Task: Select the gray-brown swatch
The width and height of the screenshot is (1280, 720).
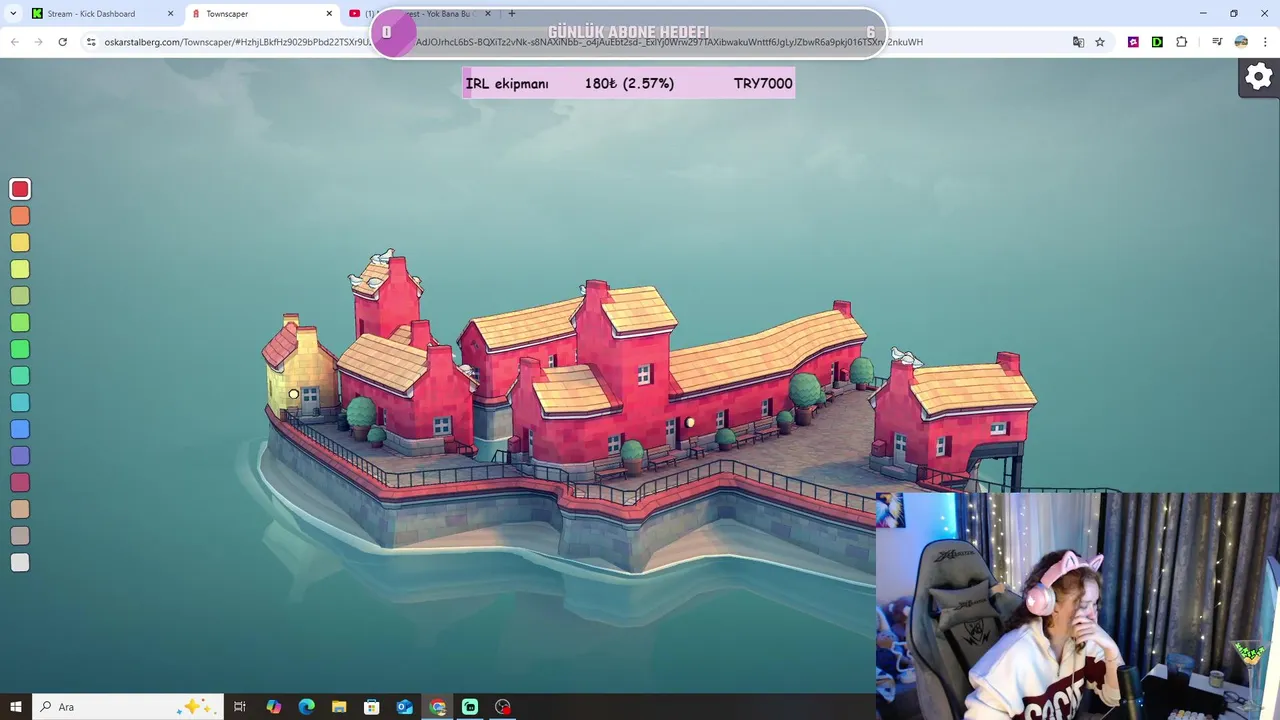Action: pyautogui.click(x=20, y=536)
